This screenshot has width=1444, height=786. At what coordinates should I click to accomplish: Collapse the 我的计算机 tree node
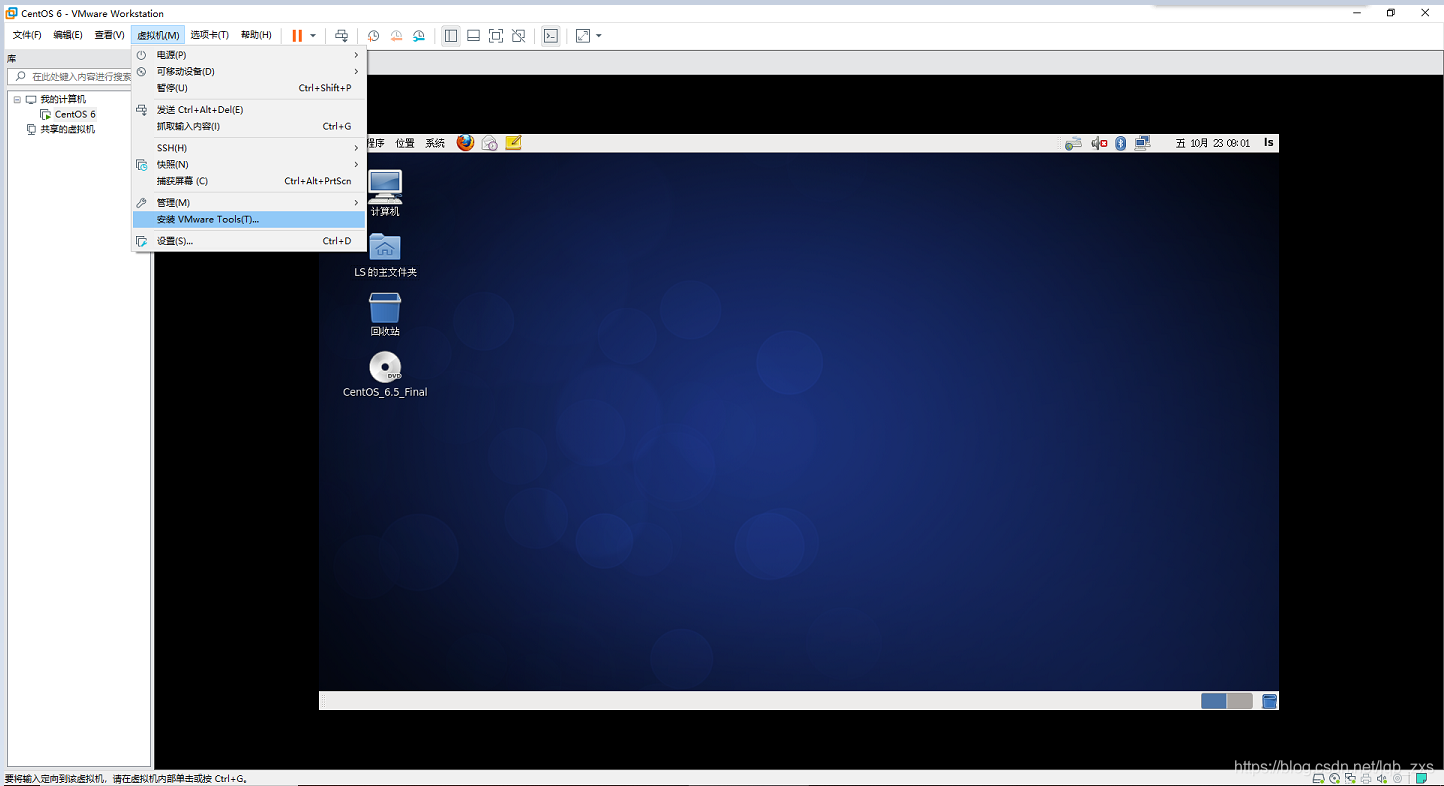[17, 99]
